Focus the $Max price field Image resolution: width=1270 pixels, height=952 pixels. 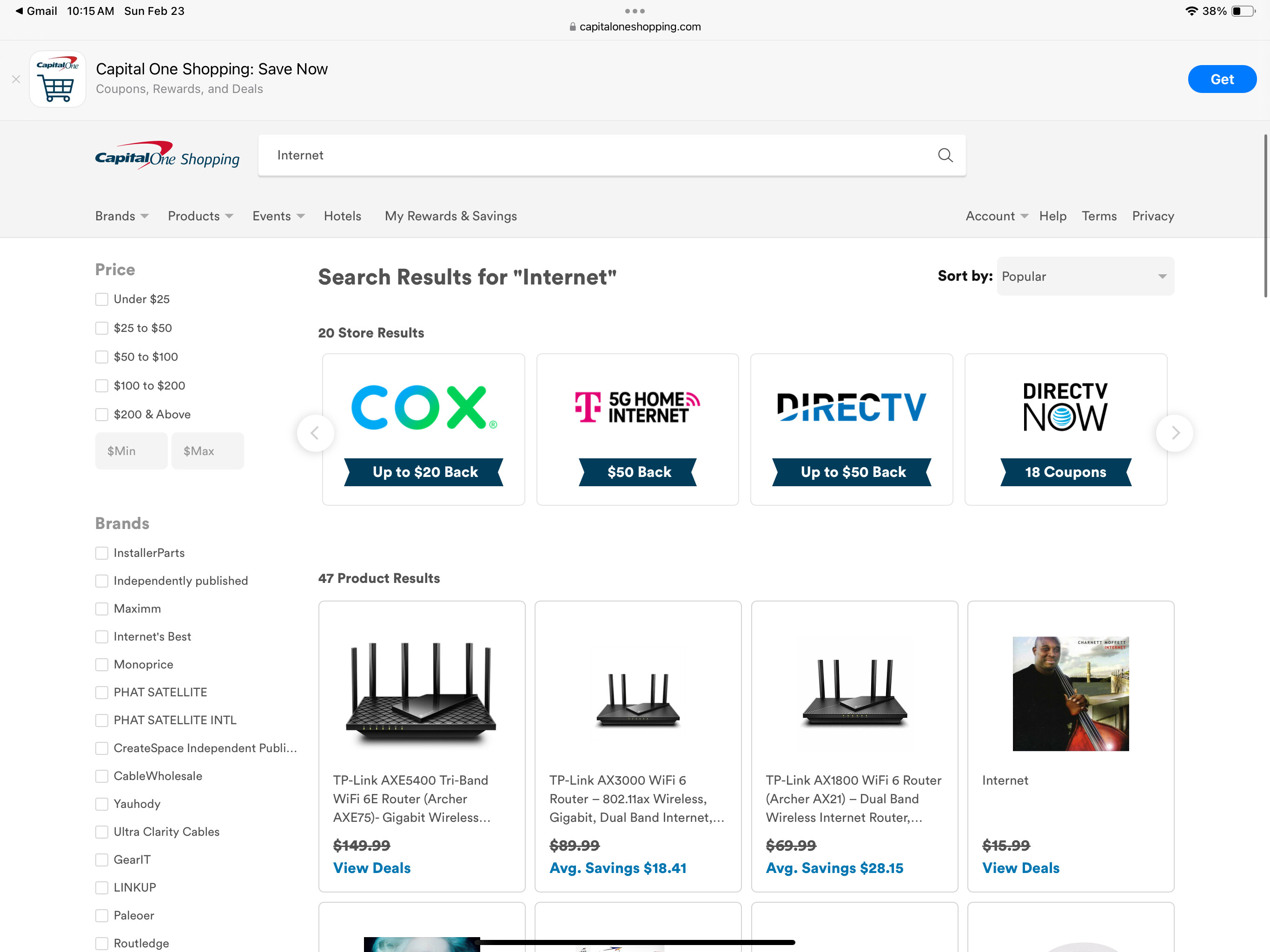click(x=207, y=451)
